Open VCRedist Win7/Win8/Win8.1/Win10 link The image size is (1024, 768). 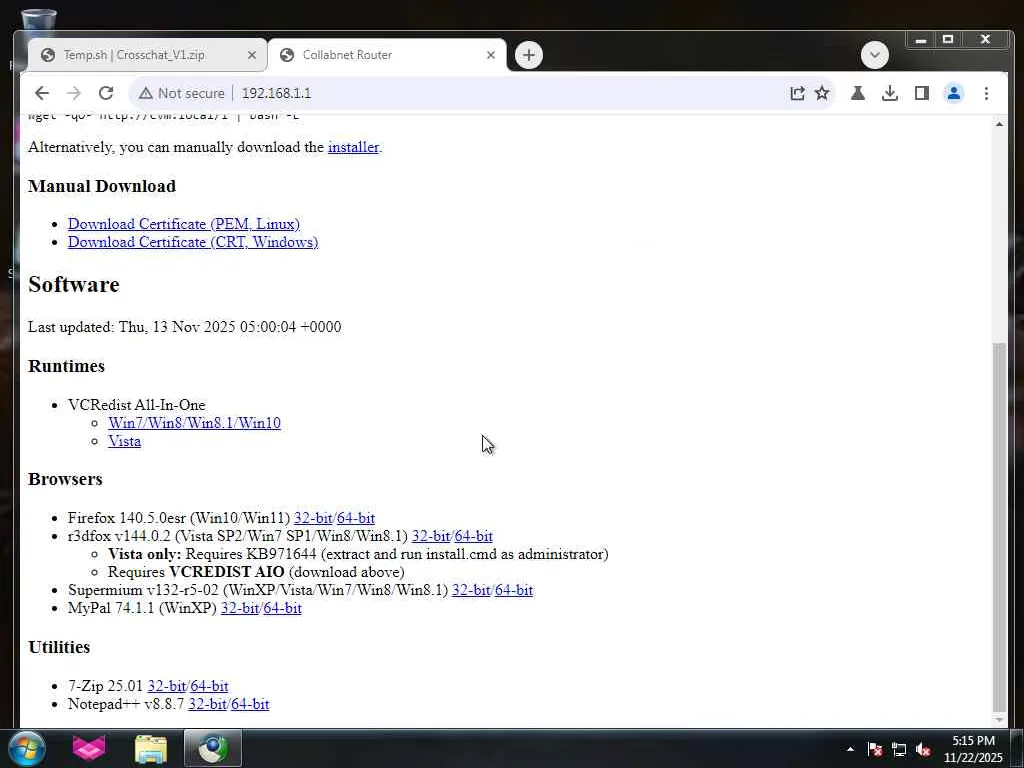pos(195,423)
